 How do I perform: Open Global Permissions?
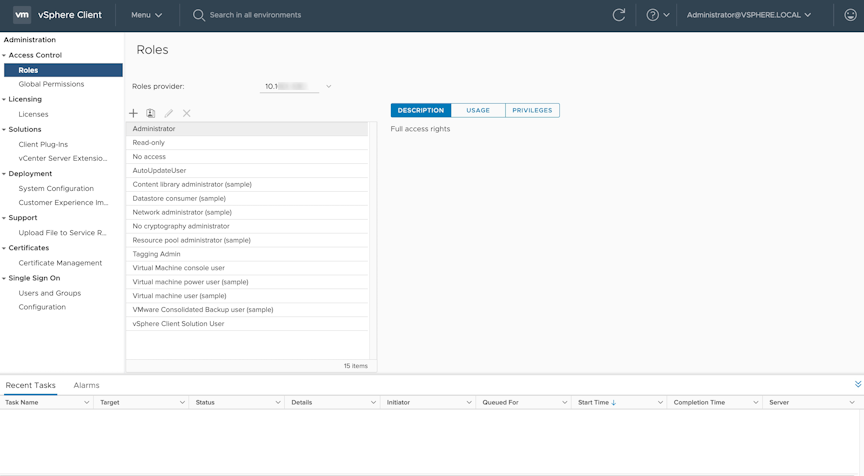coord(51,84)
